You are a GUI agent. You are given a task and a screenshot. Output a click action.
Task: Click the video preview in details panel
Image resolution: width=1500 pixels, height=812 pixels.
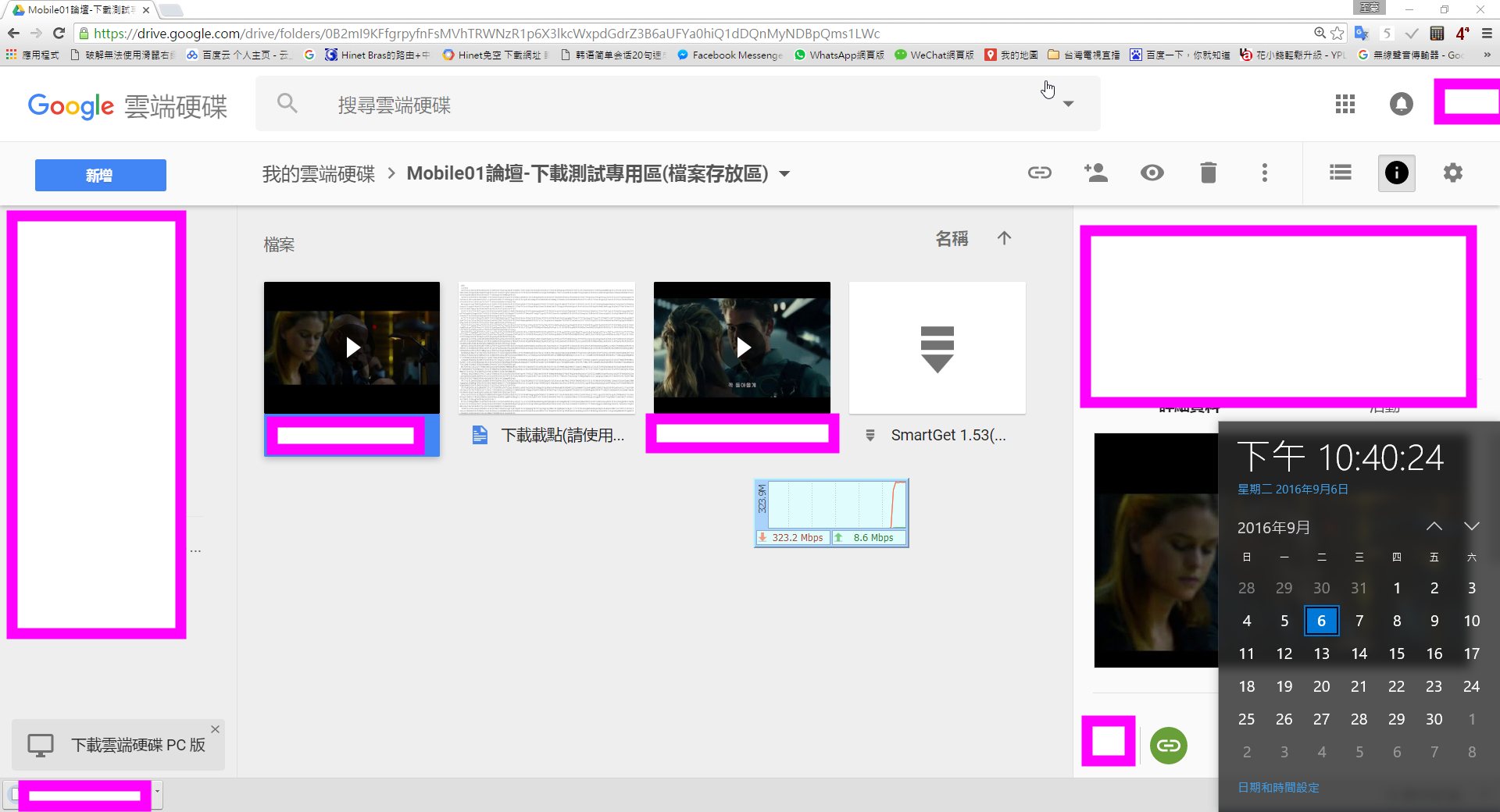pos(1156,550)
